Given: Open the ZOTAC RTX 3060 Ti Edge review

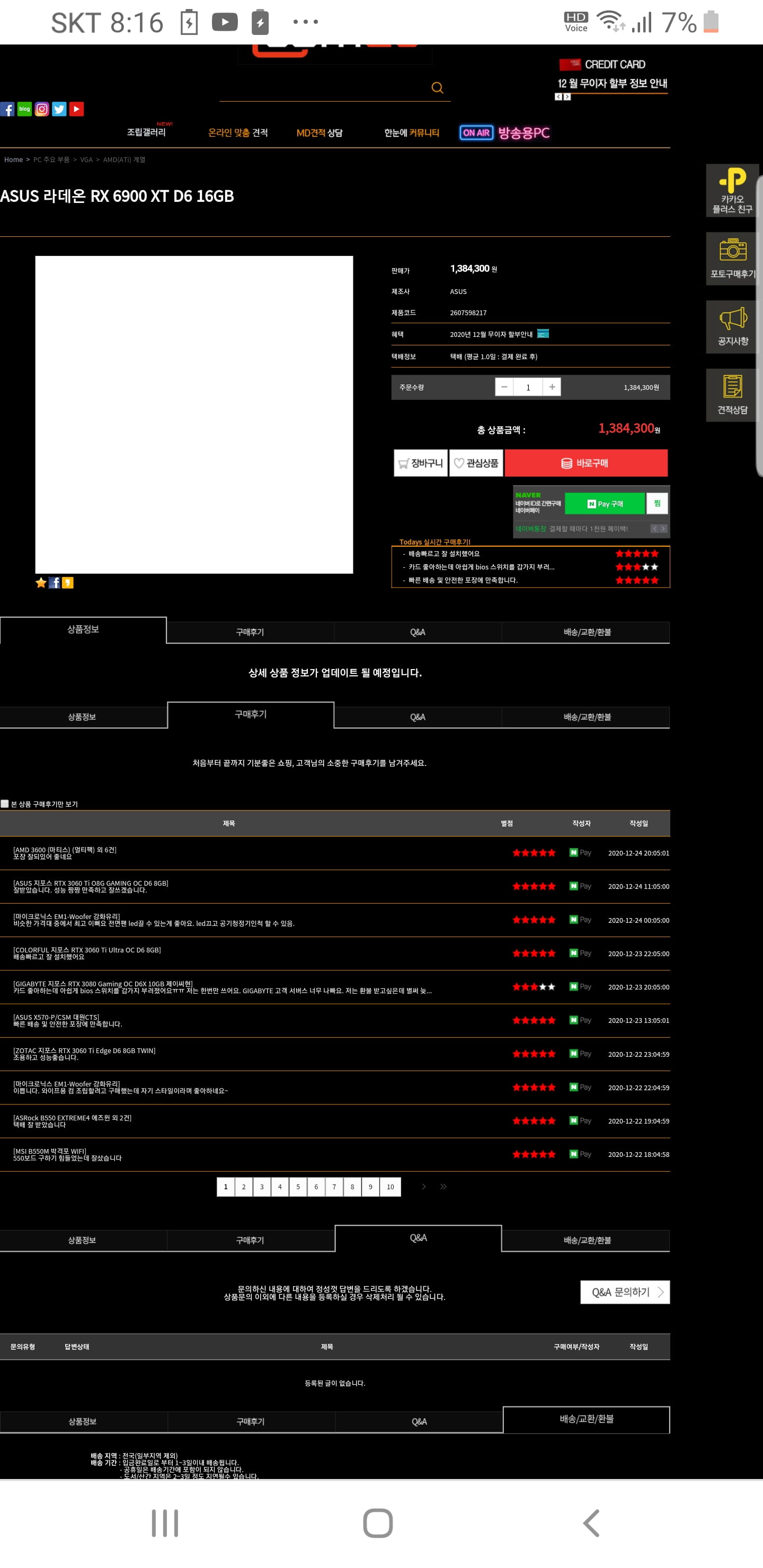Looking at the screenshot, I should point(335,1054).
